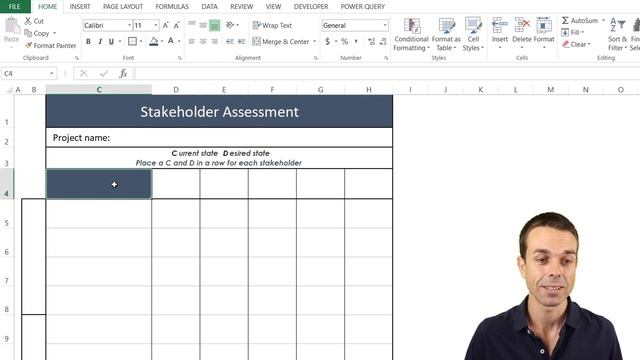Select bottom align icon
This screenshot has width=640, height=360.
click(x=214, y=25)
